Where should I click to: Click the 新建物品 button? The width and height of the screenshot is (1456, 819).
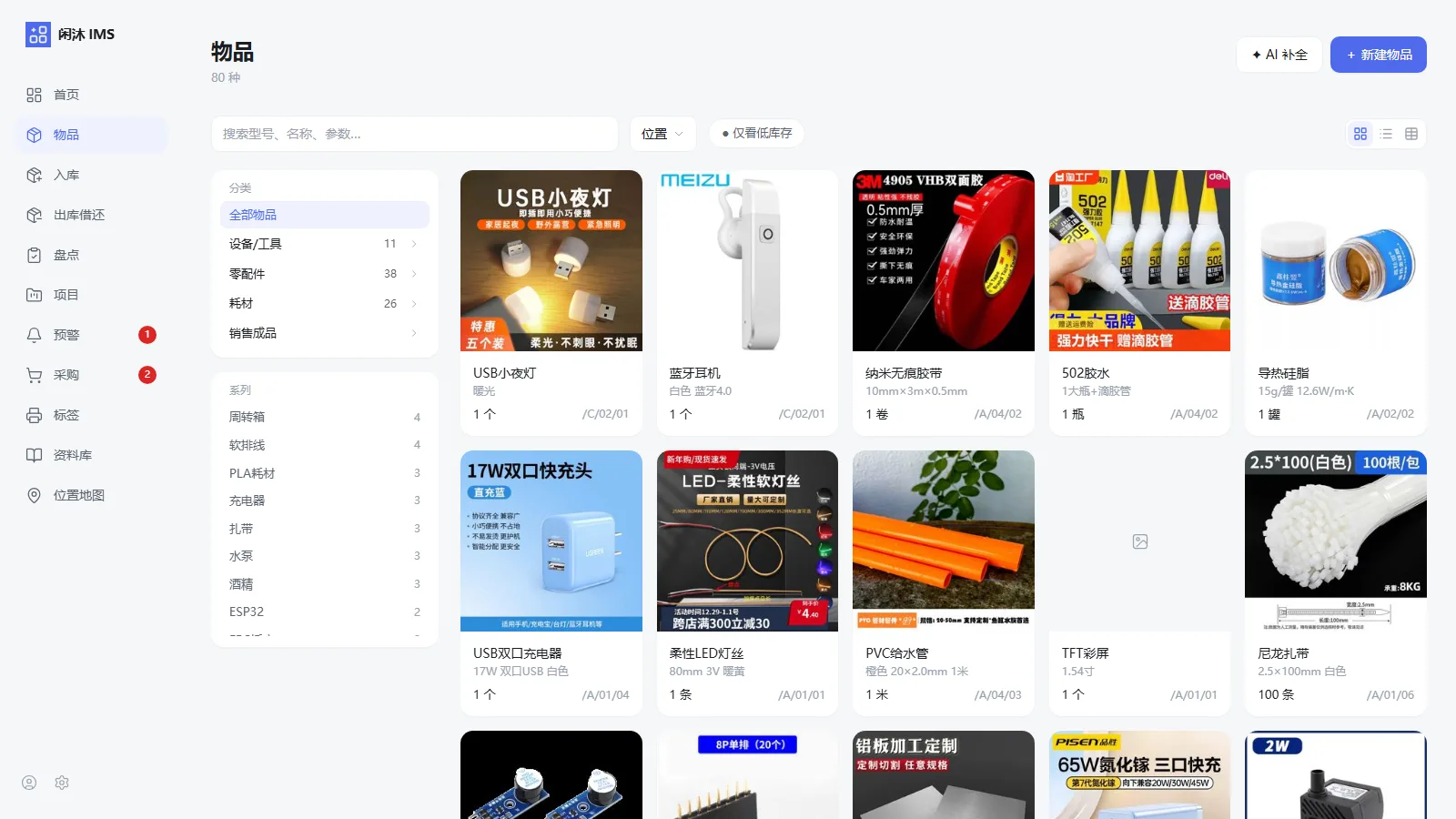[1379, 55]
